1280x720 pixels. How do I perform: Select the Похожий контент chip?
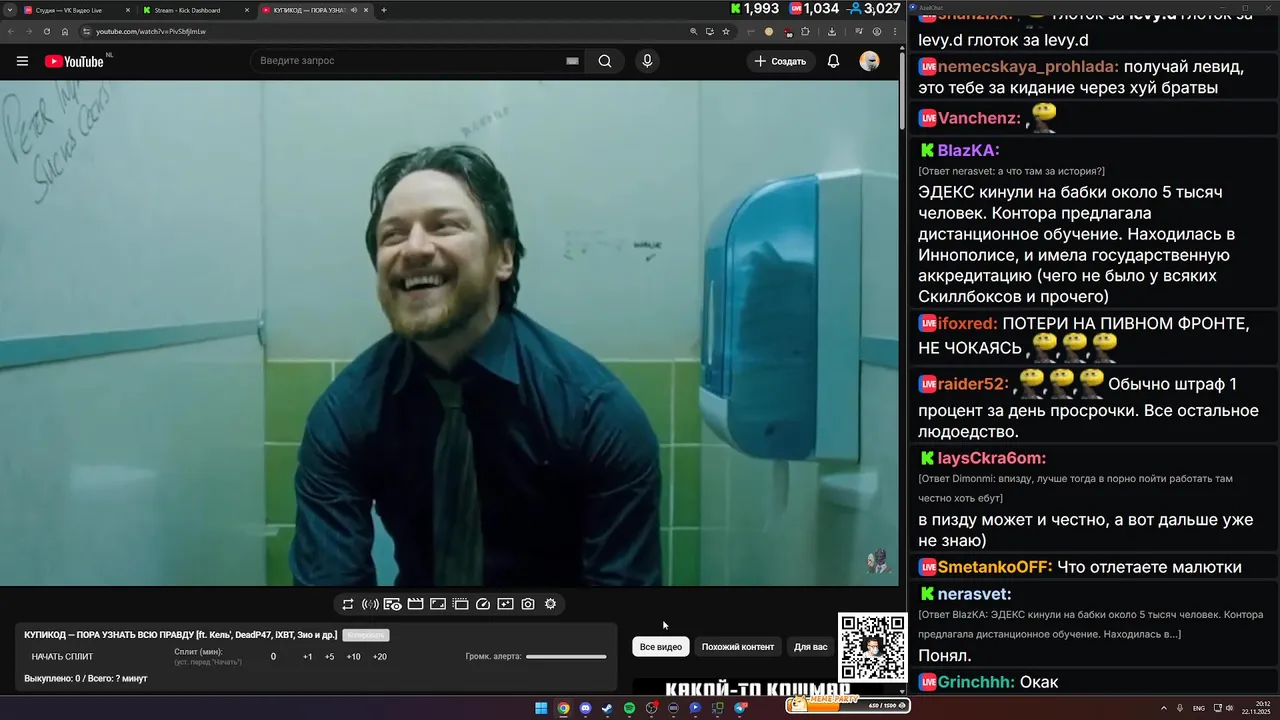click(x=738, y=647)
